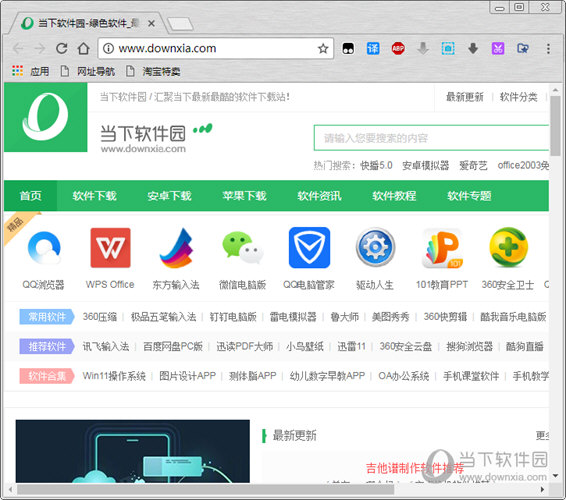Screen dimensions: 566x500
Task: Click the 软件合集 category label
Action: coord(47,376)
